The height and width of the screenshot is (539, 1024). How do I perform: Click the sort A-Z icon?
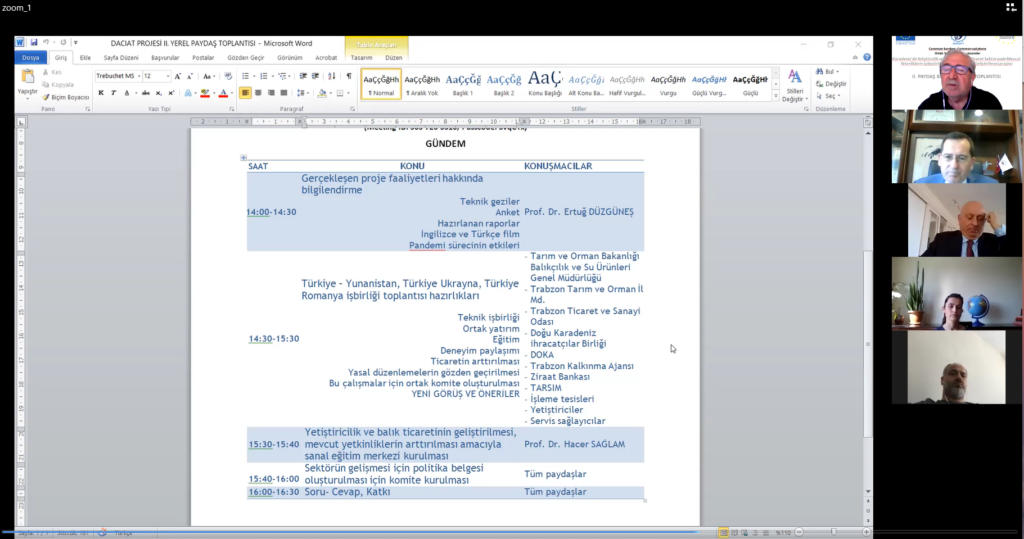[333, 76]
